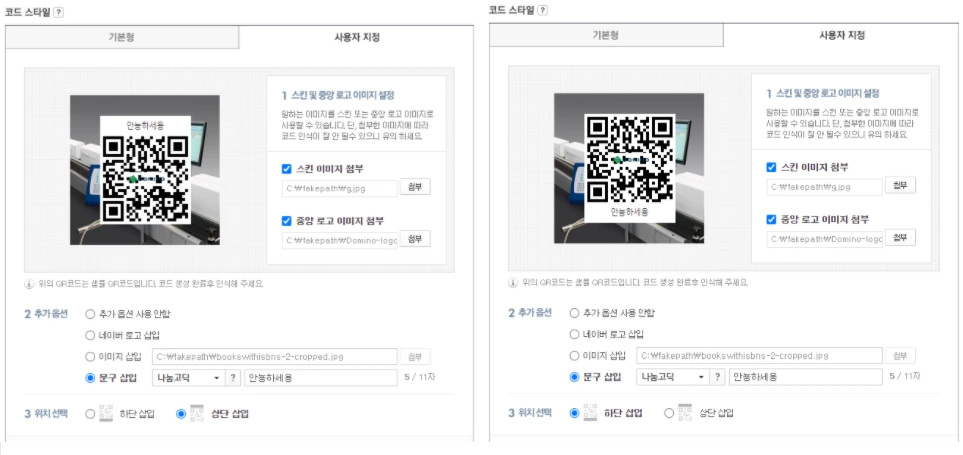Uncheck 중앙 로고 이미지 첨부 in left panel

pos(286,221)
